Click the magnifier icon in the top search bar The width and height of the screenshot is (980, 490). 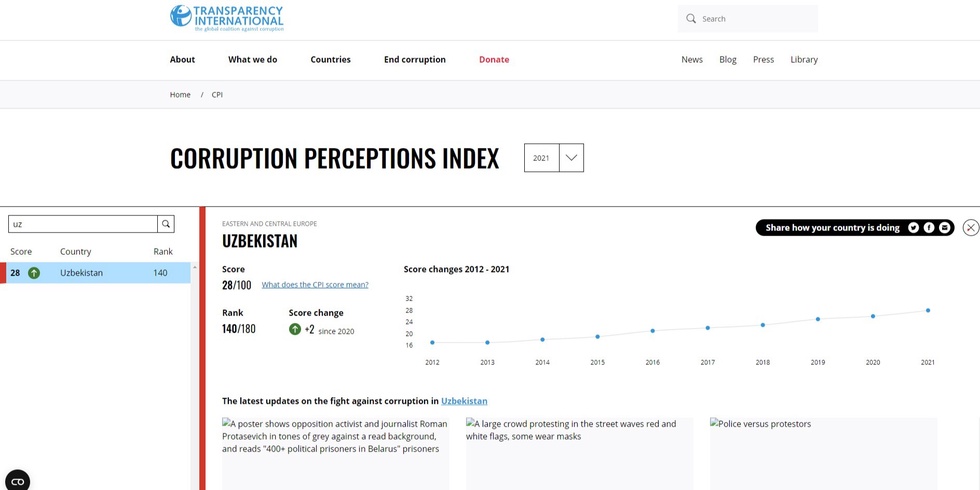pyautogui.click(x=691, y=19)
